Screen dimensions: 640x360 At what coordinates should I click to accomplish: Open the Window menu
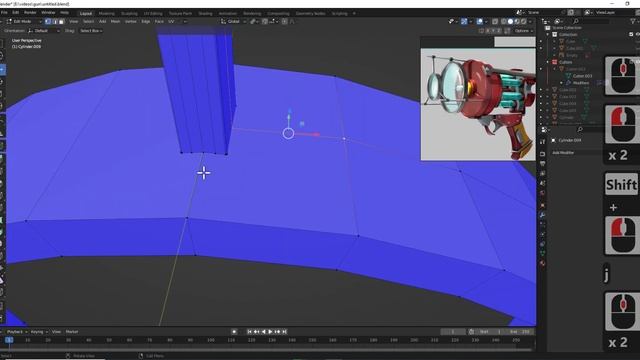(x=48, y=13)
